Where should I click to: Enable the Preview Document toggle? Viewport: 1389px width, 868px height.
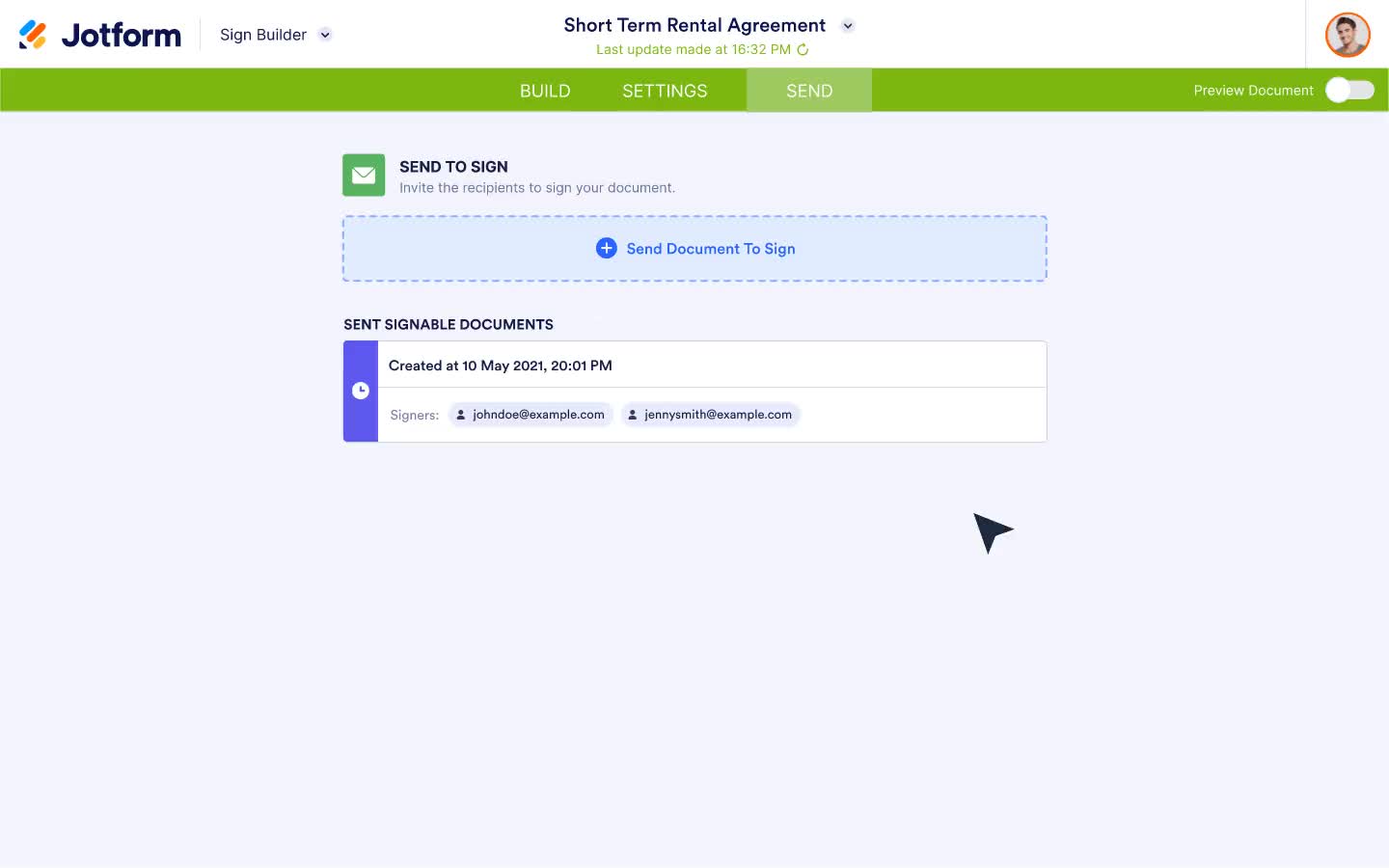[1348, 90]
